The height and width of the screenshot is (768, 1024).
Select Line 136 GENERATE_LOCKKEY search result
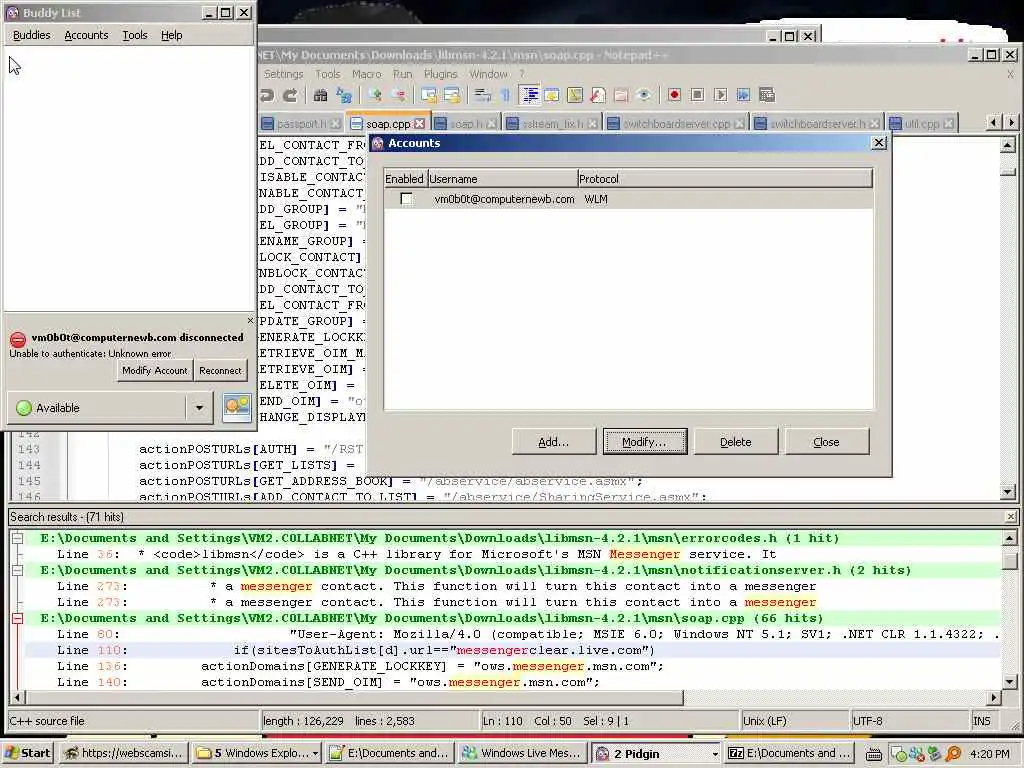[x=513, y=667]
